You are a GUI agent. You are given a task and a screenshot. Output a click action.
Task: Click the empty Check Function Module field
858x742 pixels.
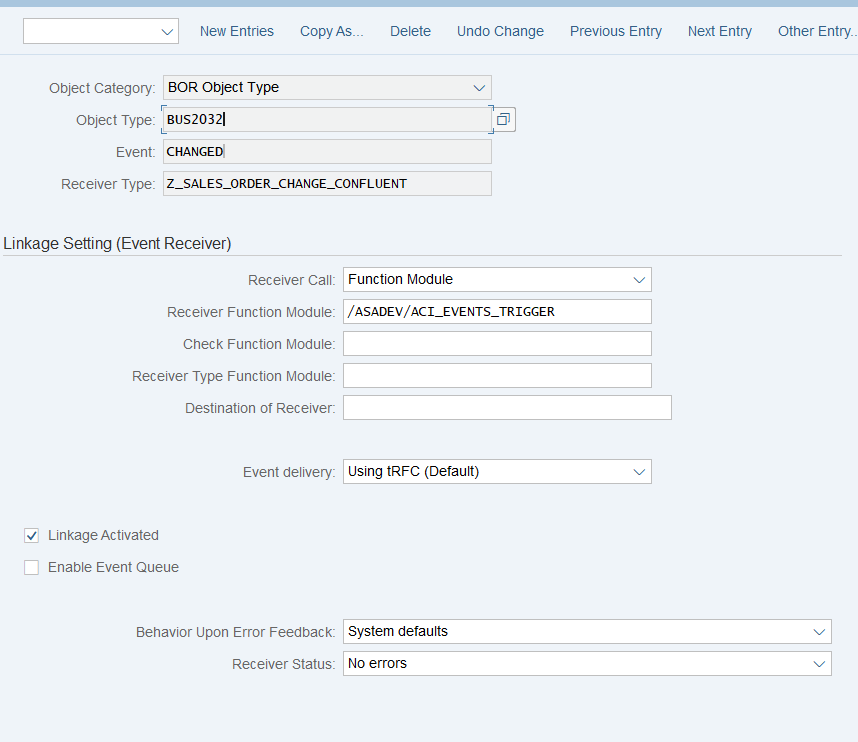(x=497, y=344)
